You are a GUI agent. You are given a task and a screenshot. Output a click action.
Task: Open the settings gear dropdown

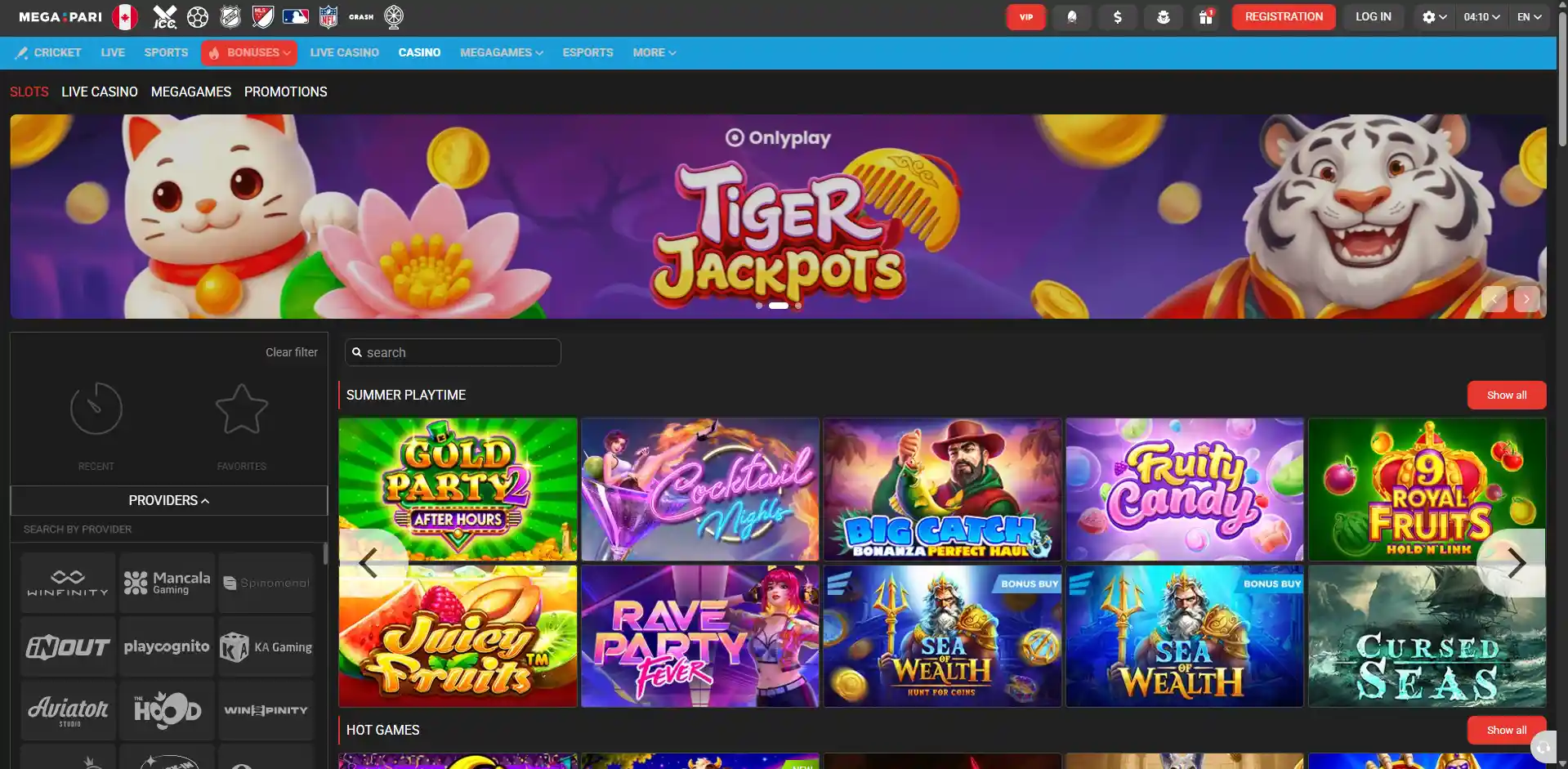(x=1434, y=17)
